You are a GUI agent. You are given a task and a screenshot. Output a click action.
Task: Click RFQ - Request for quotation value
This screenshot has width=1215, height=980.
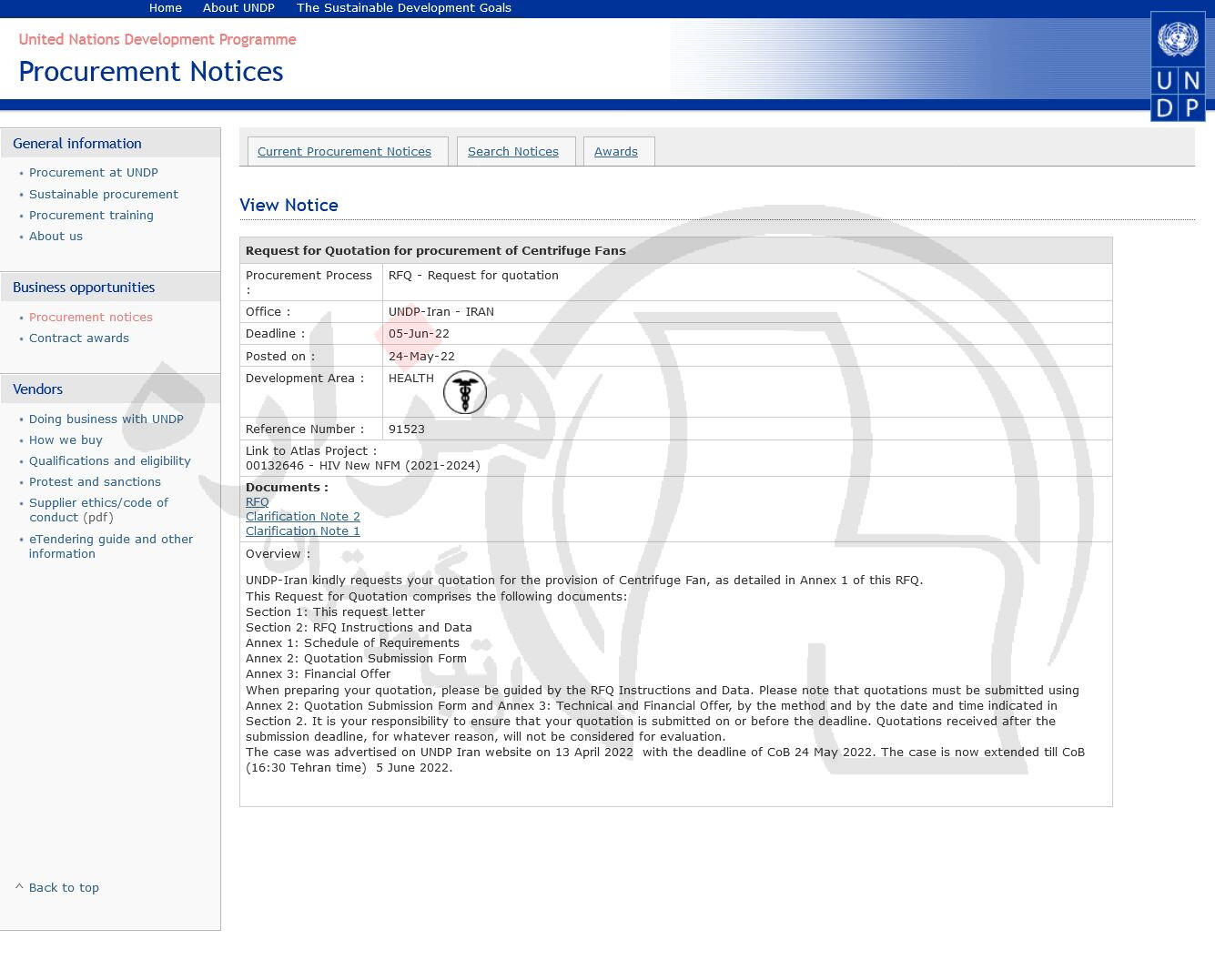click(473, 275)
